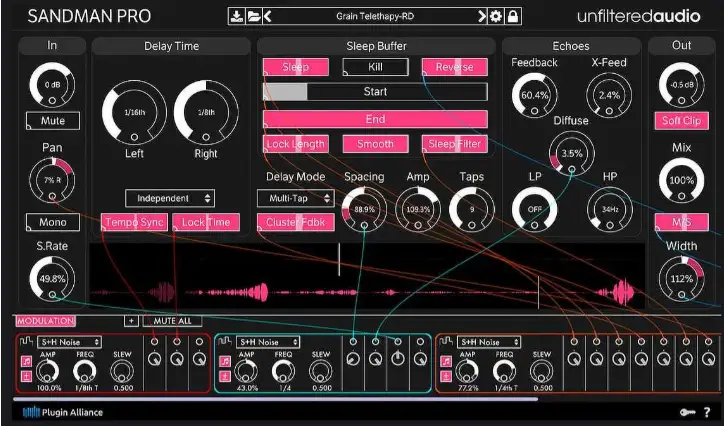This screenshot has height=426, width=724.
Task: Click the MODULATION tab label
Action: [45, 321]
